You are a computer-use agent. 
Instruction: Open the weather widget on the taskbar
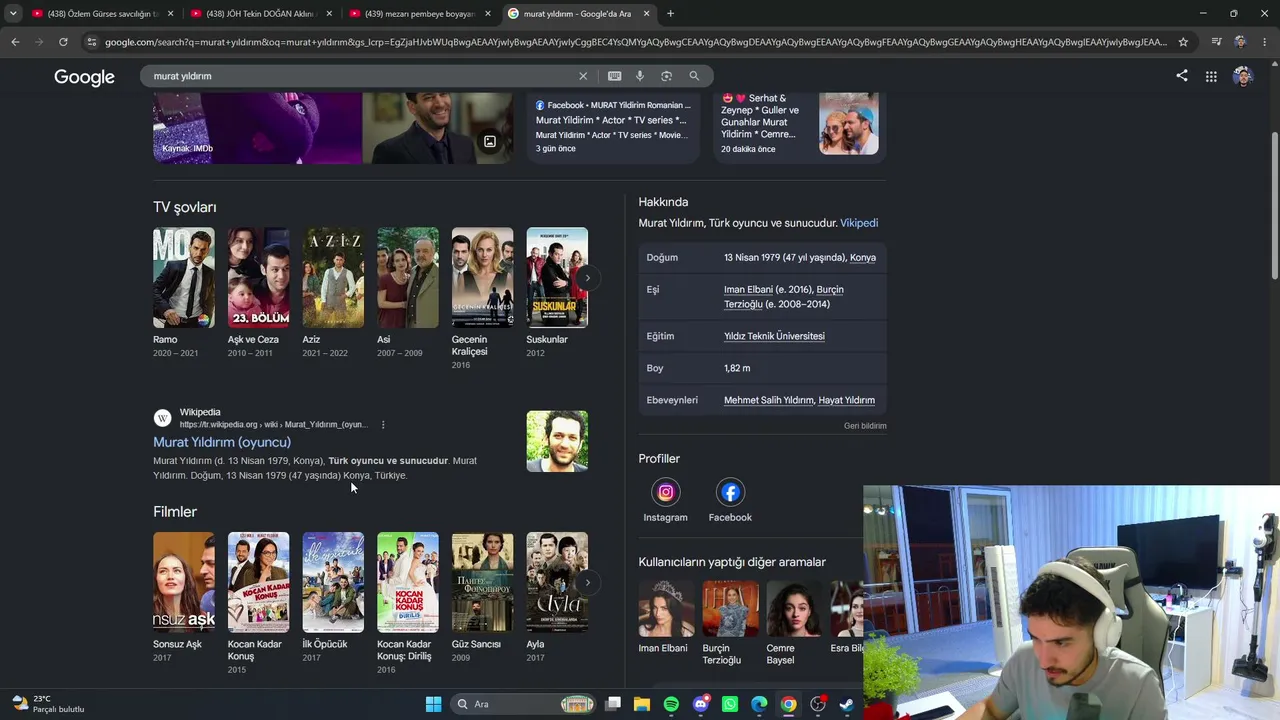(48, 704)
